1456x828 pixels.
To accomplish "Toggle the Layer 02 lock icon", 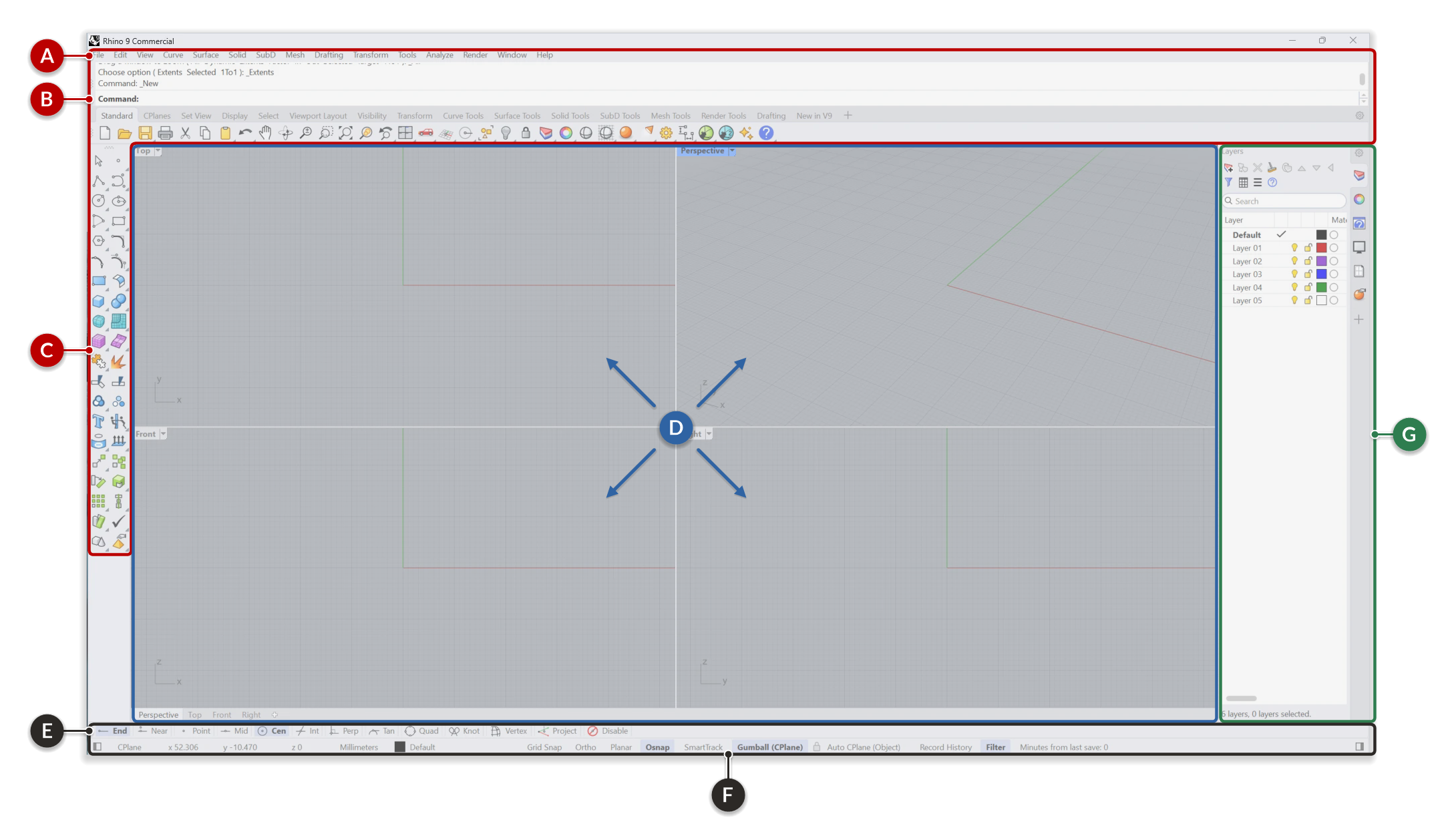I will (1308, 261).
